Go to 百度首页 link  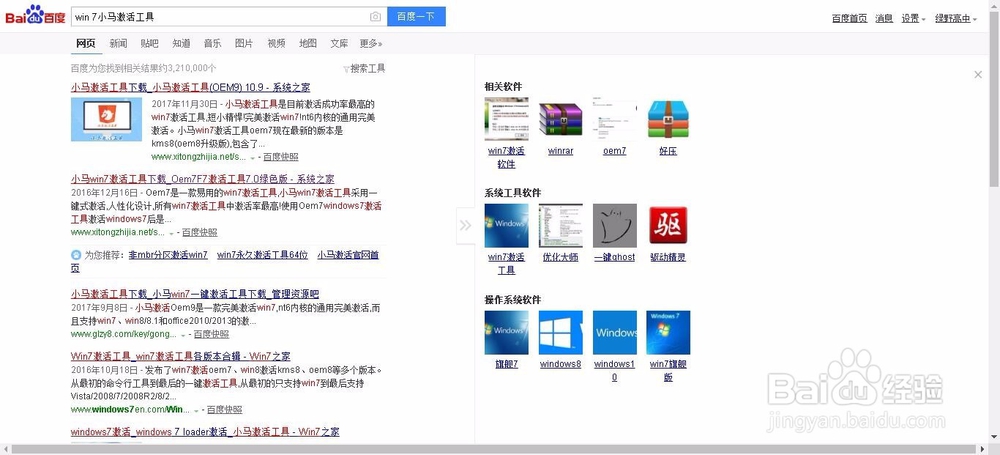849,19
